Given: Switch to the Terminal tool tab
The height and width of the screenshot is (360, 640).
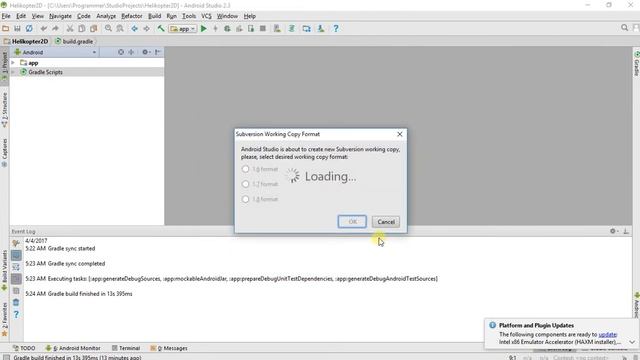Looking at the screenshot, I should 126,348.
